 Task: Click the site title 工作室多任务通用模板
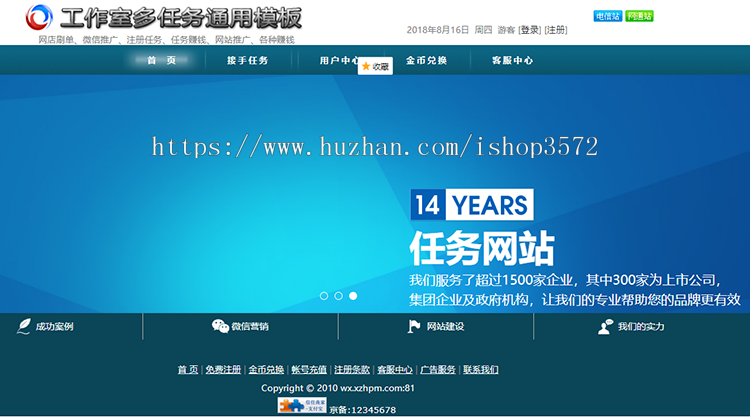(x=181, y=18)
